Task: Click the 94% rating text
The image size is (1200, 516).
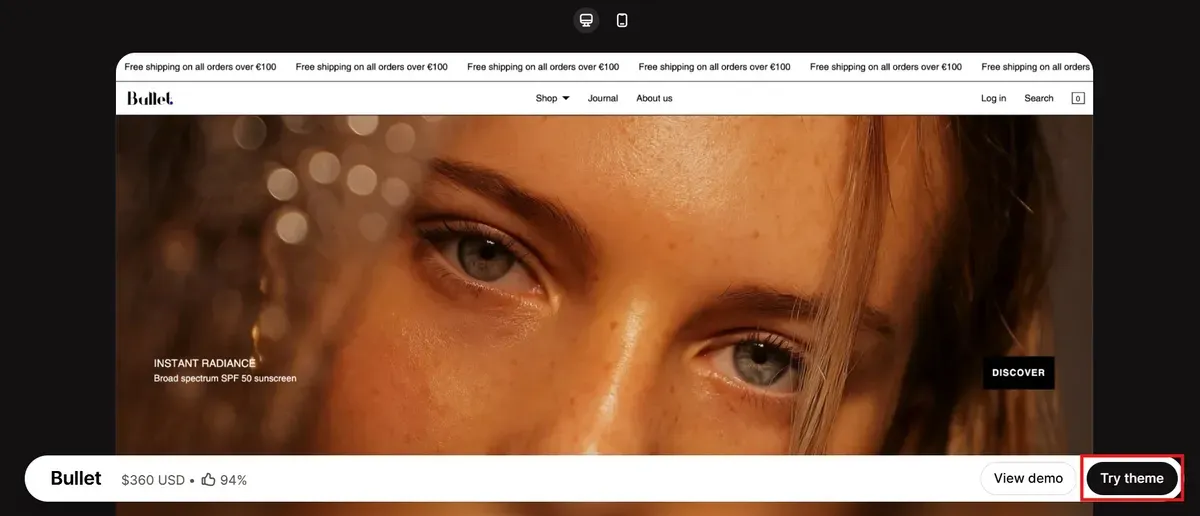Action: point(233,480)
